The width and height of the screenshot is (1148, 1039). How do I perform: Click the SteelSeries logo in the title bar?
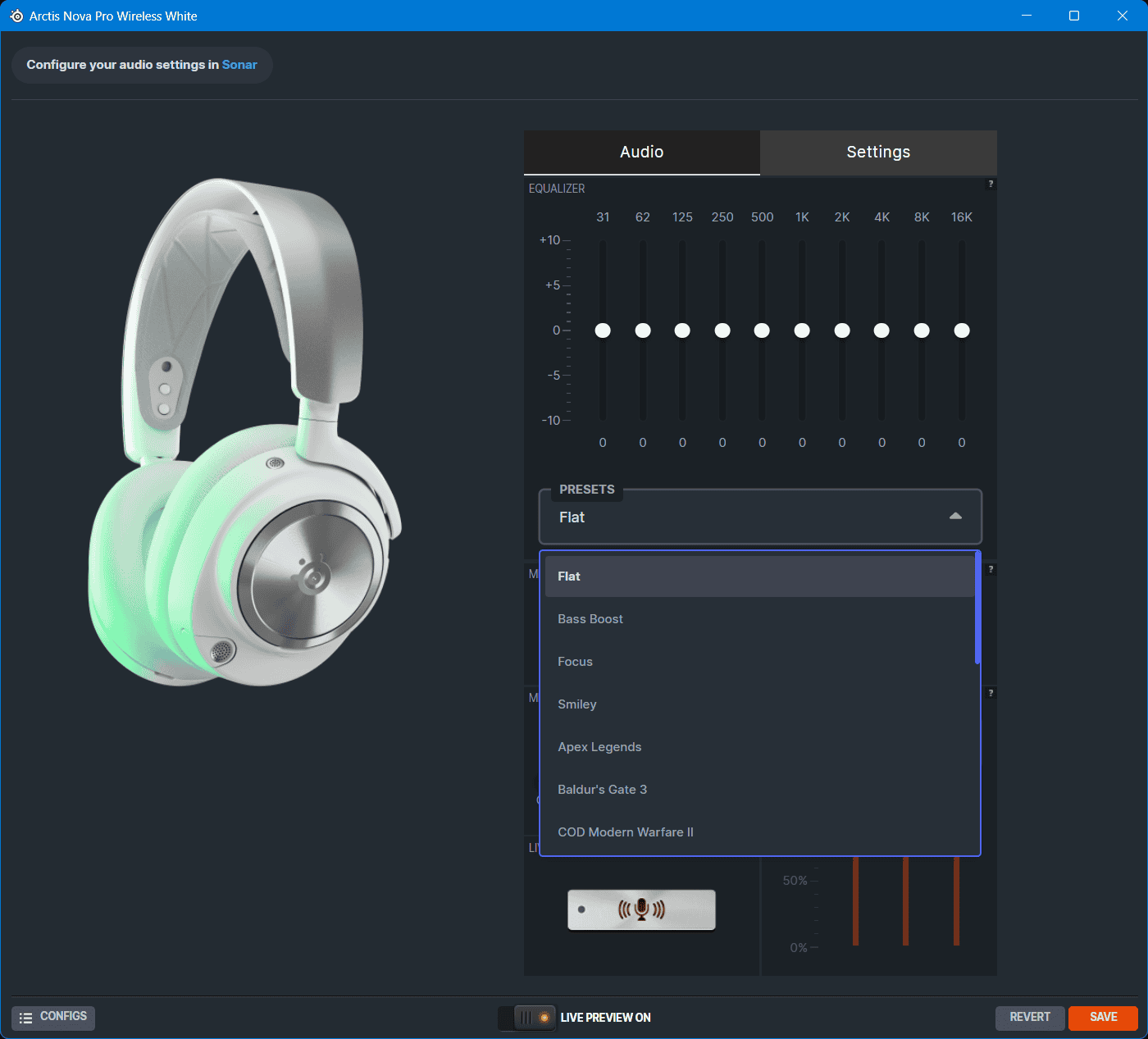pyautogui.click(x=16, y=16)
